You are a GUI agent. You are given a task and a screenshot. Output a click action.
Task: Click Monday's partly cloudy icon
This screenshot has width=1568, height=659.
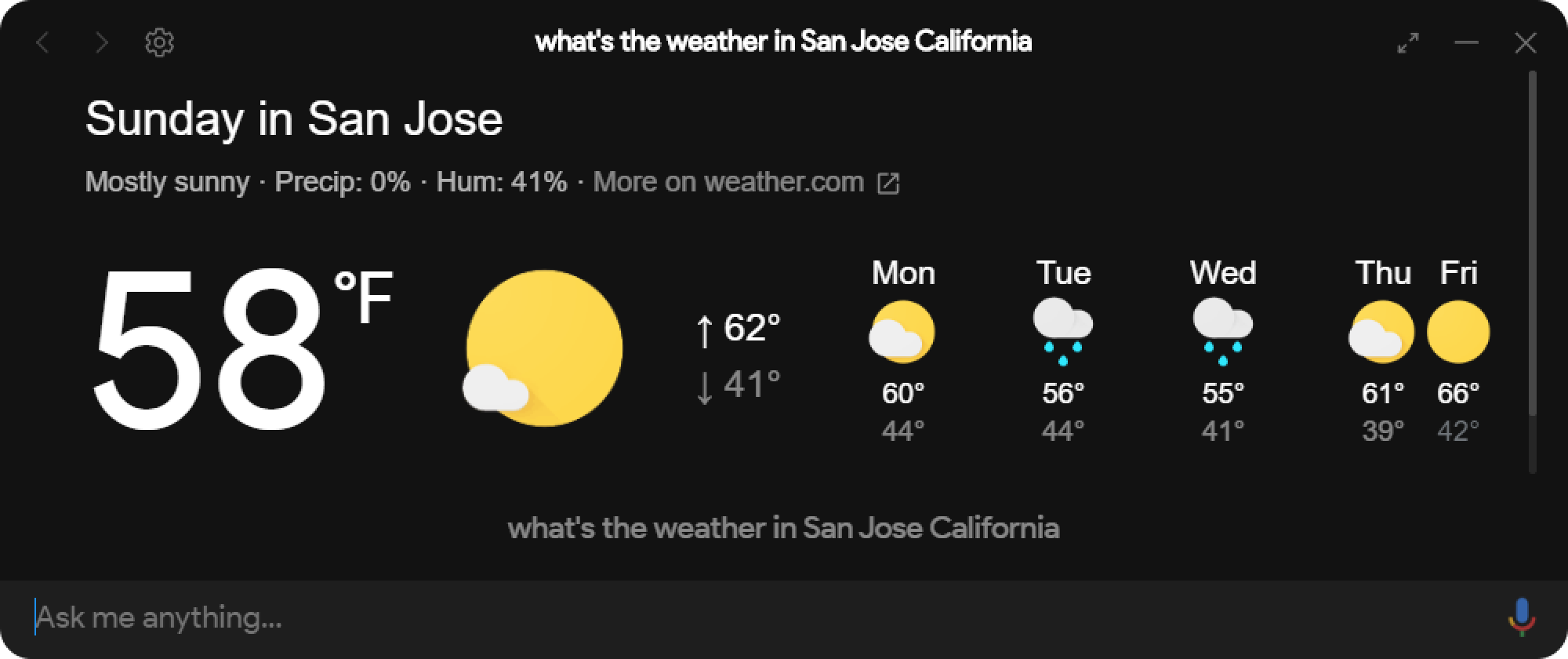(902, 331)
